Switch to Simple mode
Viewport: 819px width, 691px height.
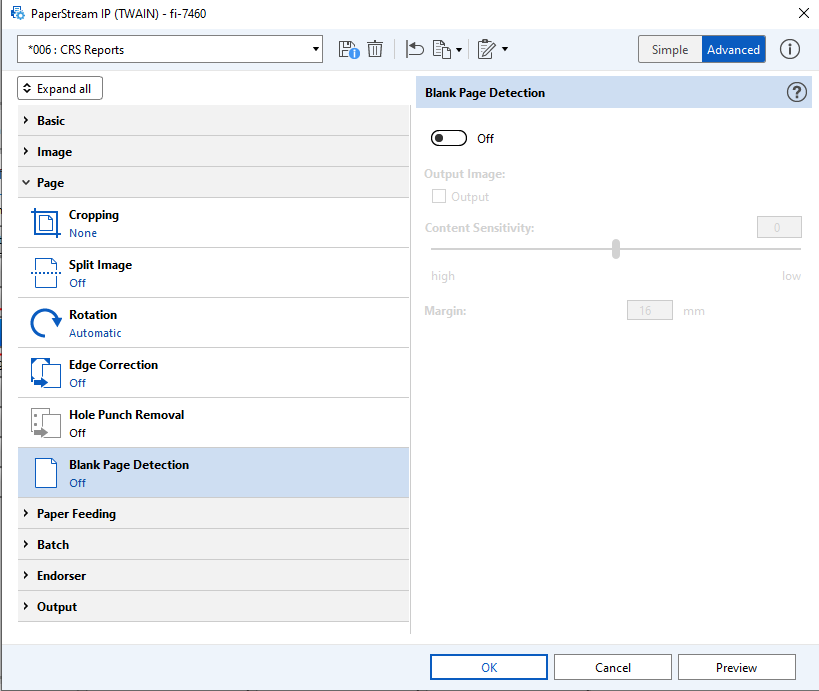[x=670, y=49]
